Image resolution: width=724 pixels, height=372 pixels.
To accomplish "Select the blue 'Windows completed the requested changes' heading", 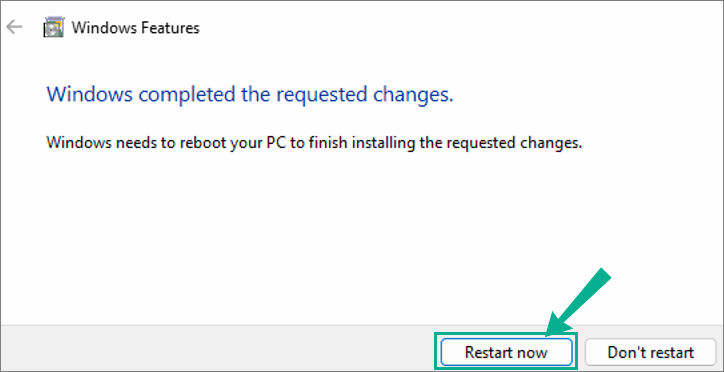I will point(250,94).
